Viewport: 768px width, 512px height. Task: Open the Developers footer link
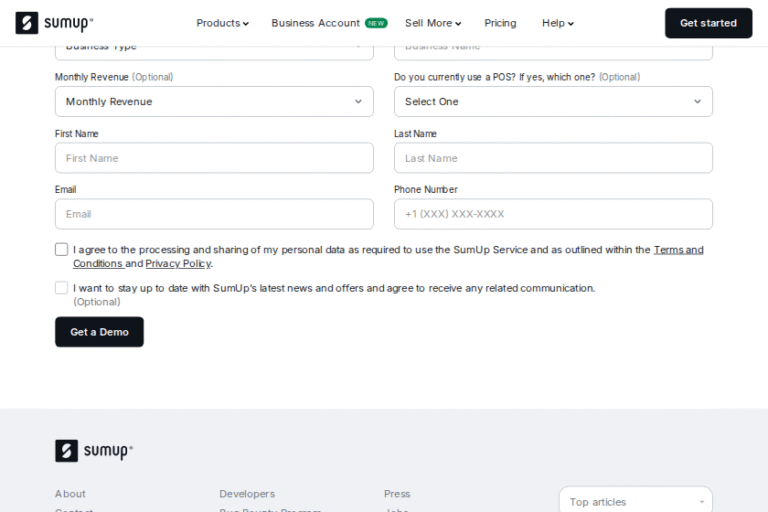(247, 494)
